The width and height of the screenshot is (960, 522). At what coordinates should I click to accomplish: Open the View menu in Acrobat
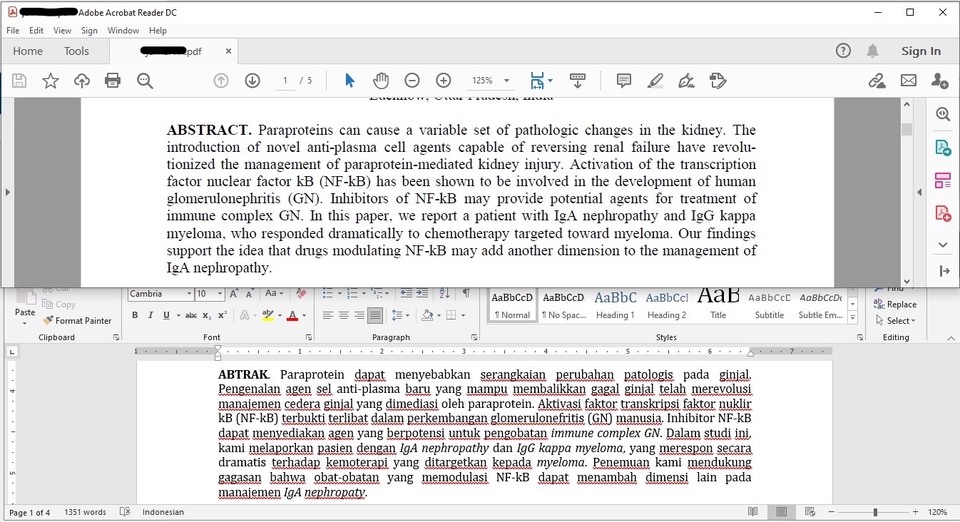(x=62, y=30)
